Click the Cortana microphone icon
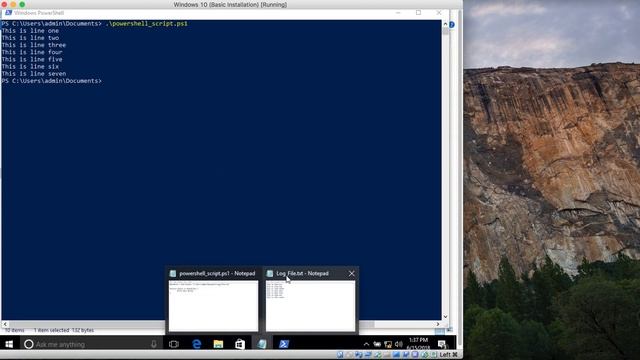This screenshot has height=360, width=640. pos(153,344)
